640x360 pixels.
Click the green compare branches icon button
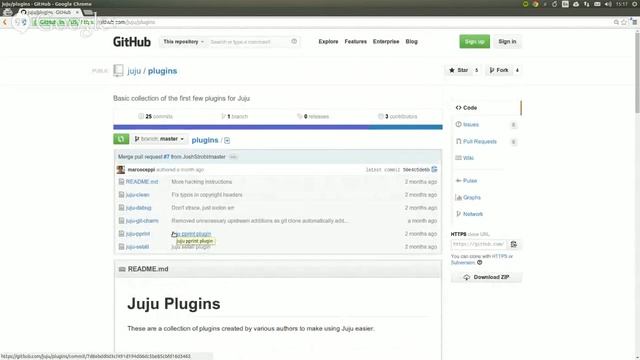[x=121, y=139]
